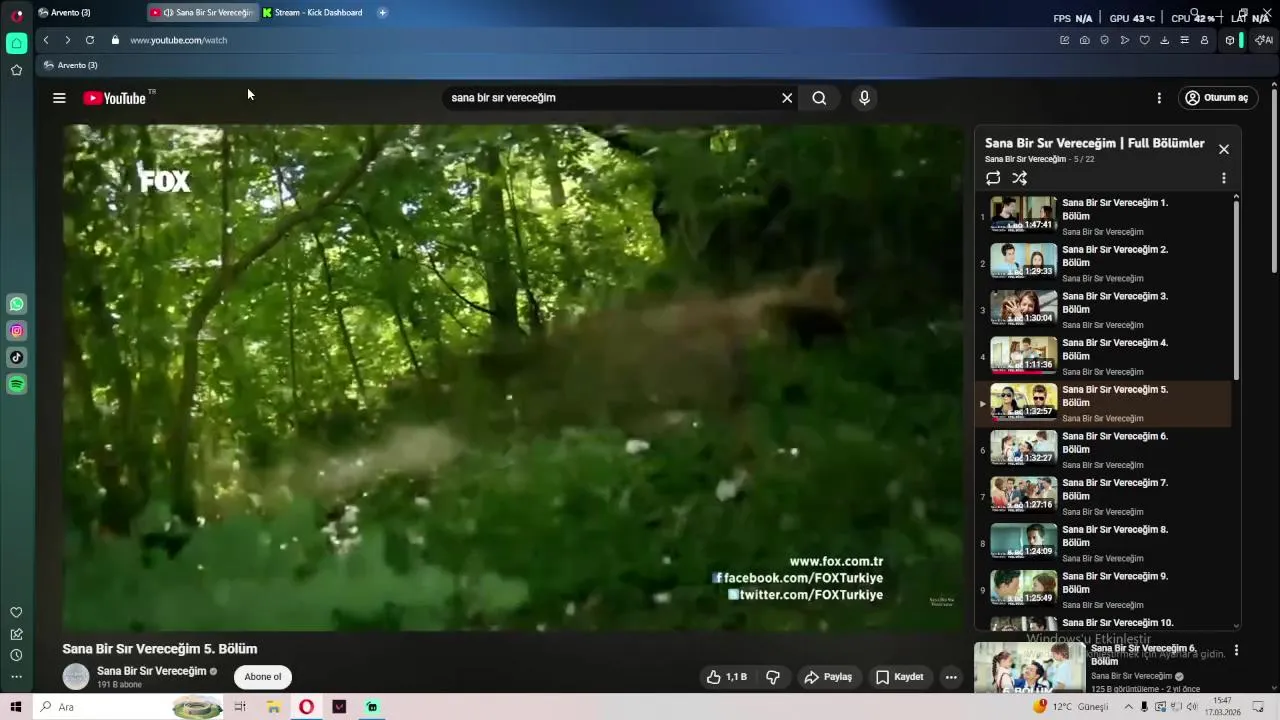Toggle playlist shuffle
The height and width of the screenshot is (720, 1280).
[x=1019, y=178]
